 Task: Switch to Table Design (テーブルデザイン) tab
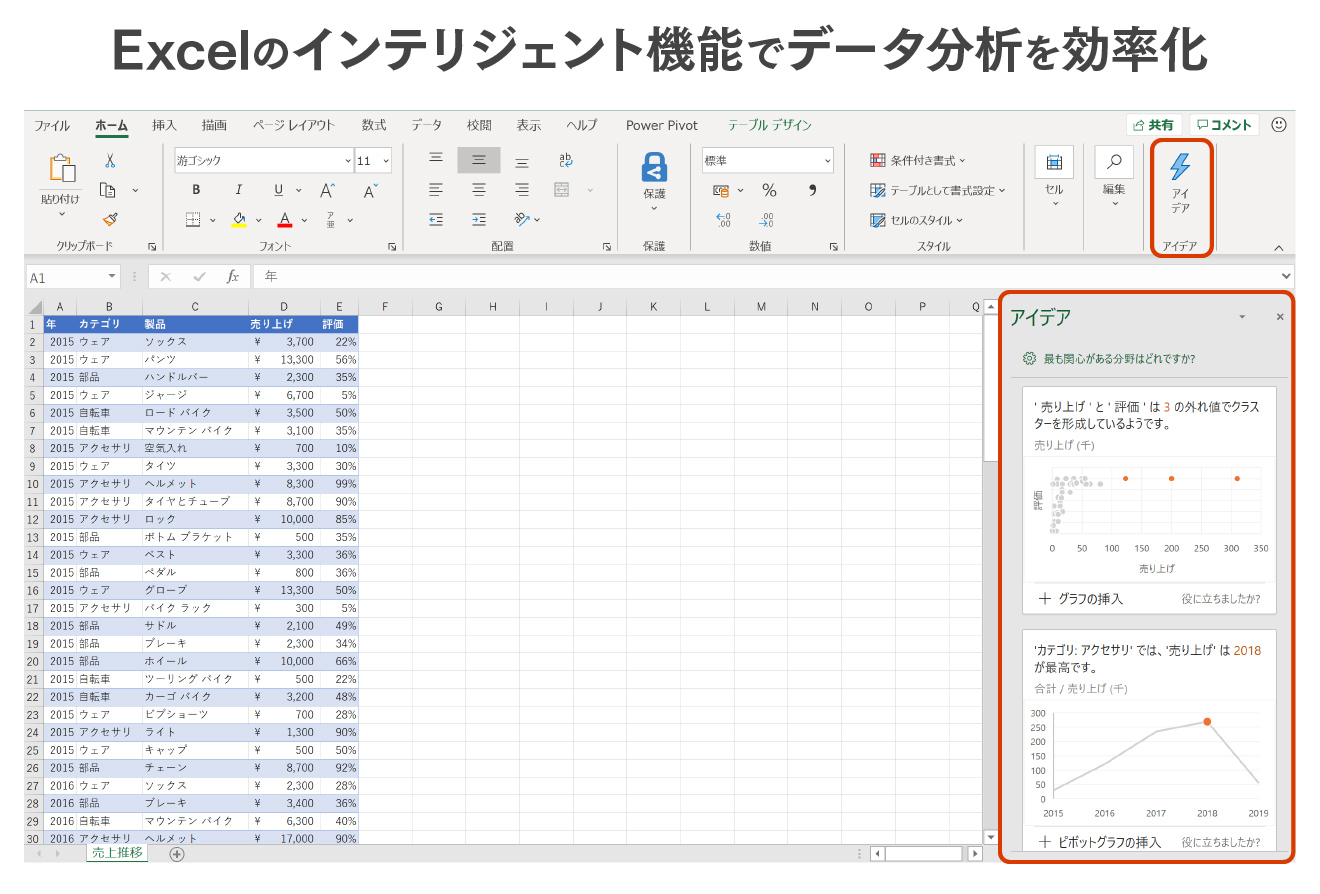pyautogui.click(x=770, y=125)
